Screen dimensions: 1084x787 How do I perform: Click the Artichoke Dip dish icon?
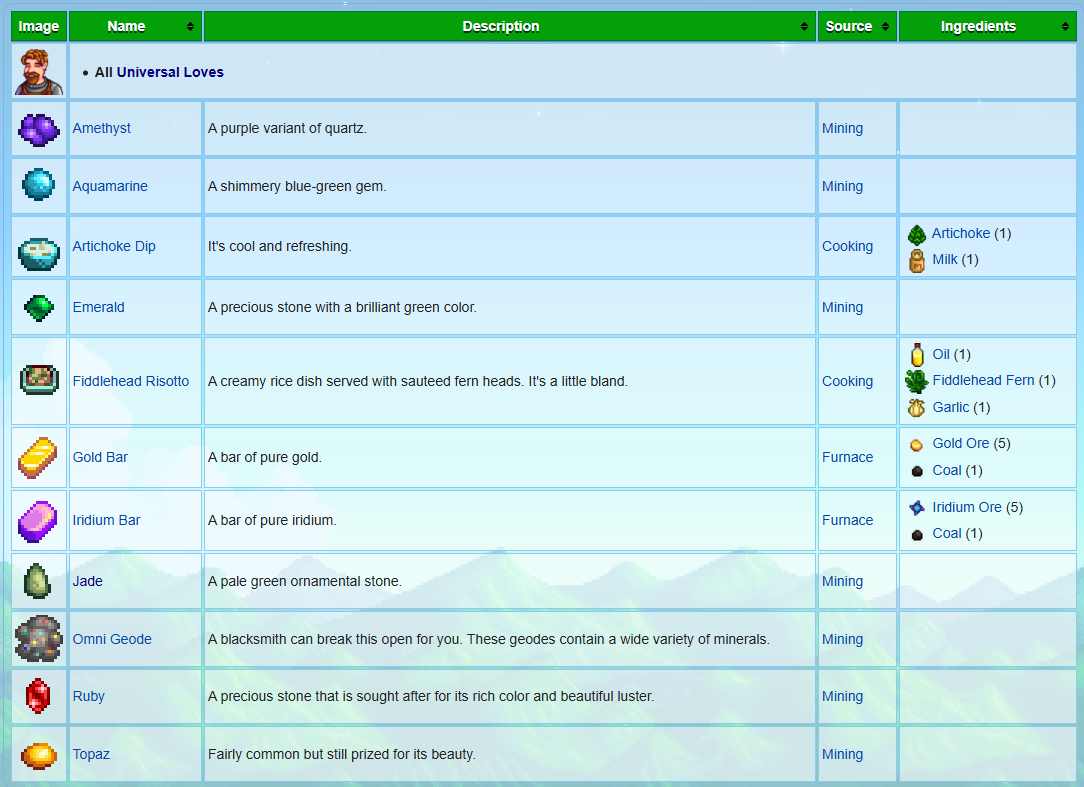coord(39,254)
